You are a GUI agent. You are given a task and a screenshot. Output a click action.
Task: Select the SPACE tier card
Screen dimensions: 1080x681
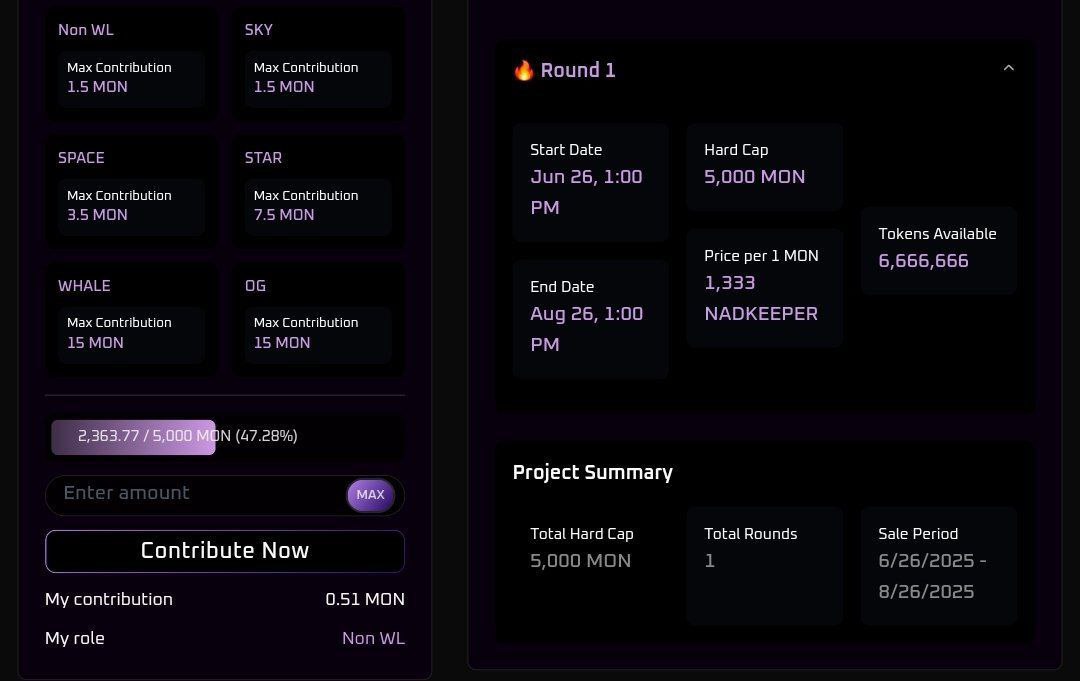click(131, 188)
